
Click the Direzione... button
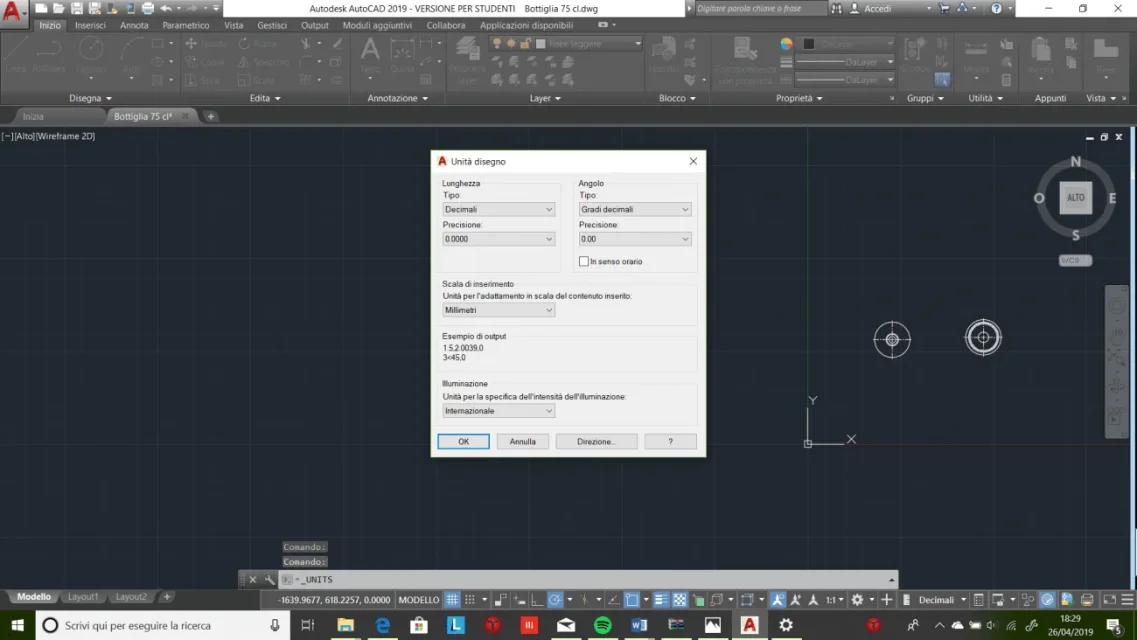click(596, 441)
